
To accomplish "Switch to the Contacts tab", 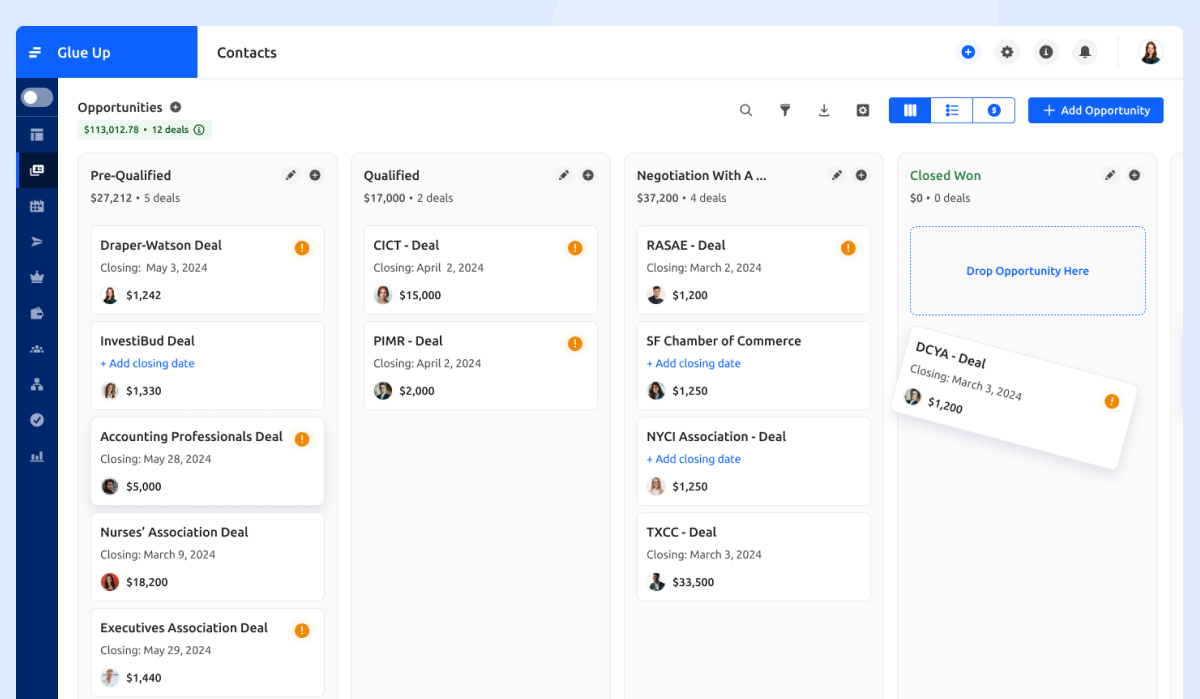I will 246,52.
